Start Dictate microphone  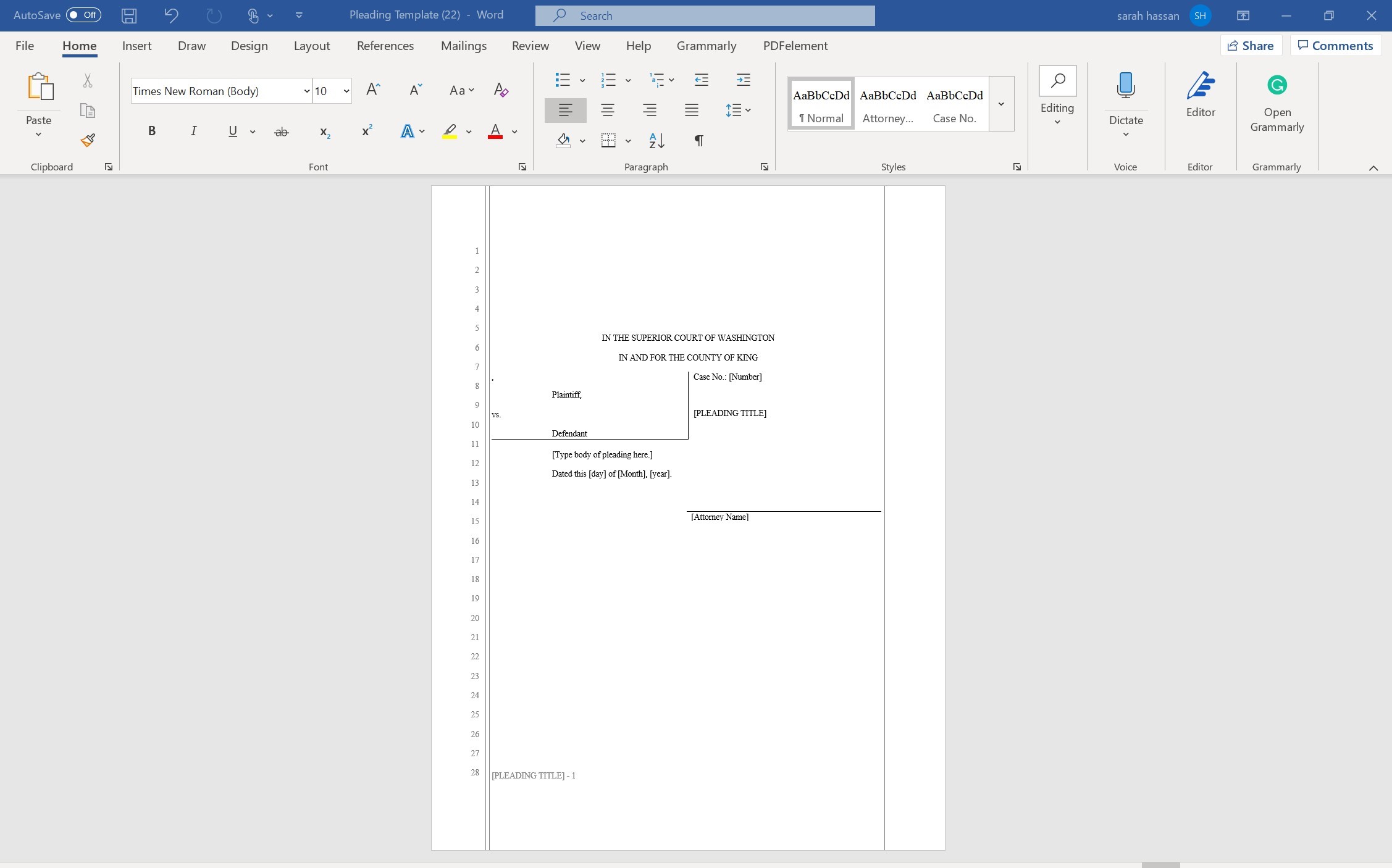point(1125,86)
